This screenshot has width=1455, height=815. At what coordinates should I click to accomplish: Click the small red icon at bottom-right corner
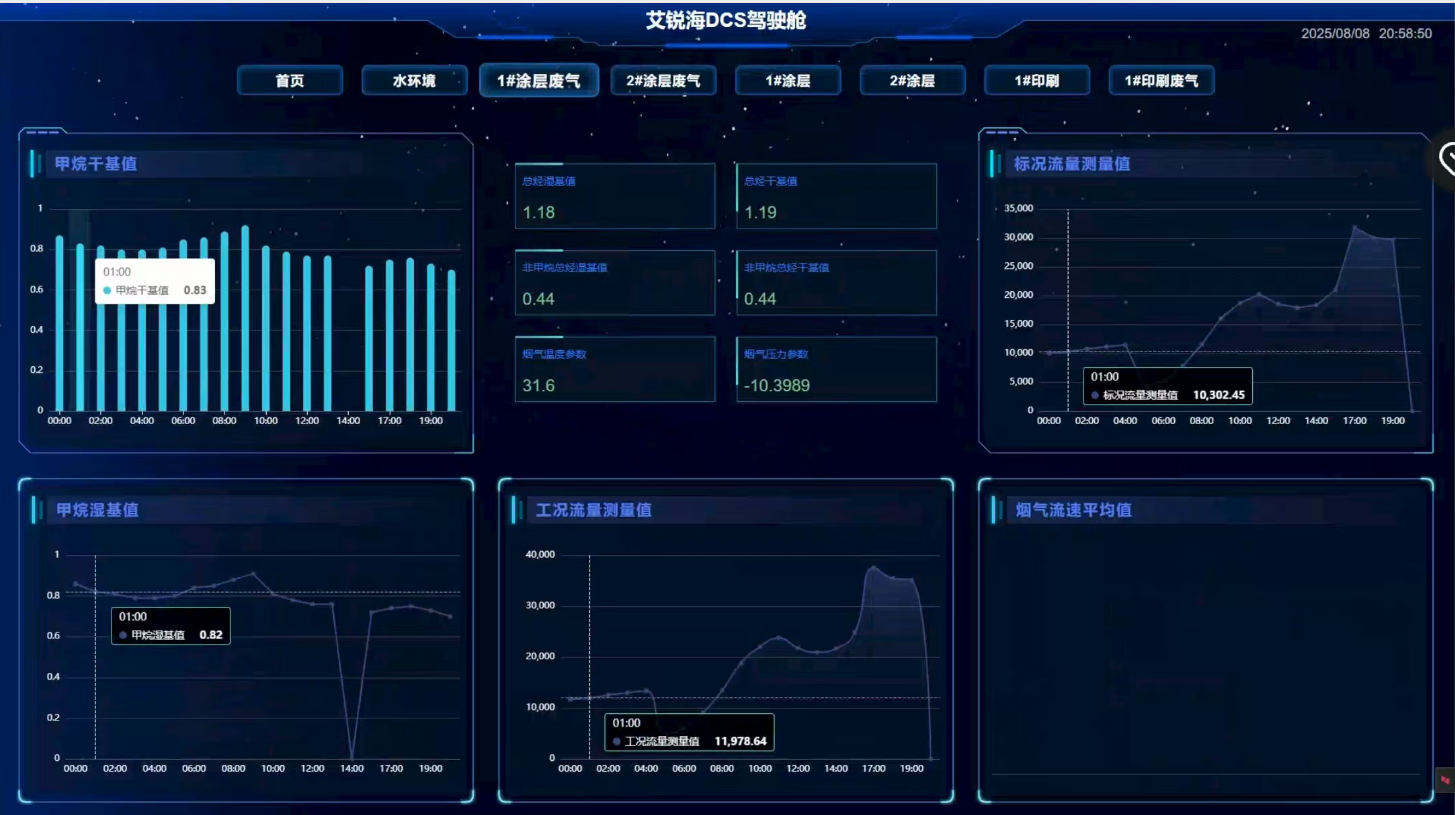click(1445, 780)
